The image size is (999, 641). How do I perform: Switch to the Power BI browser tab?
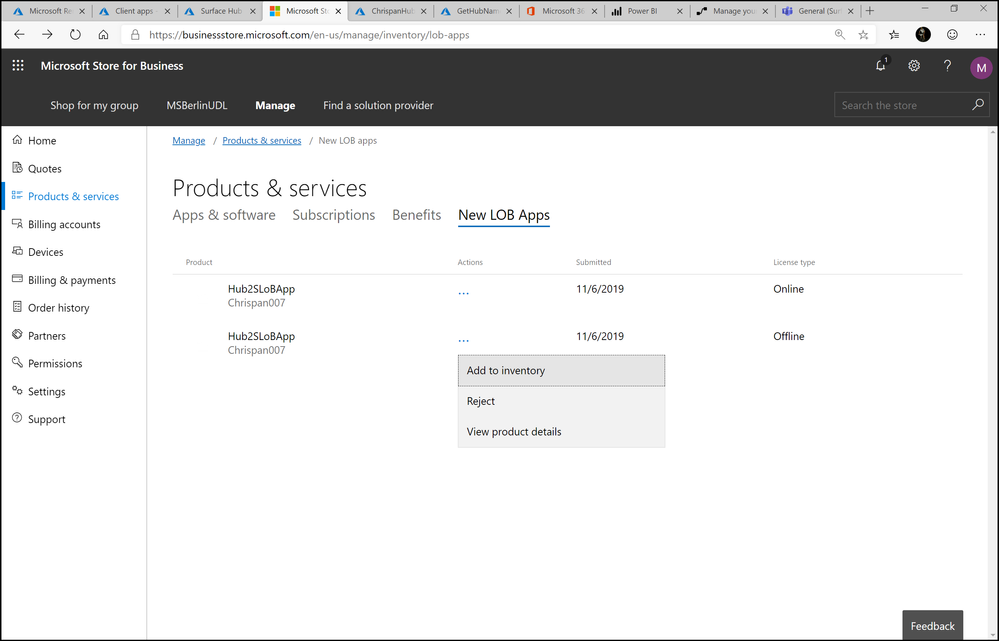pos(647,11)
